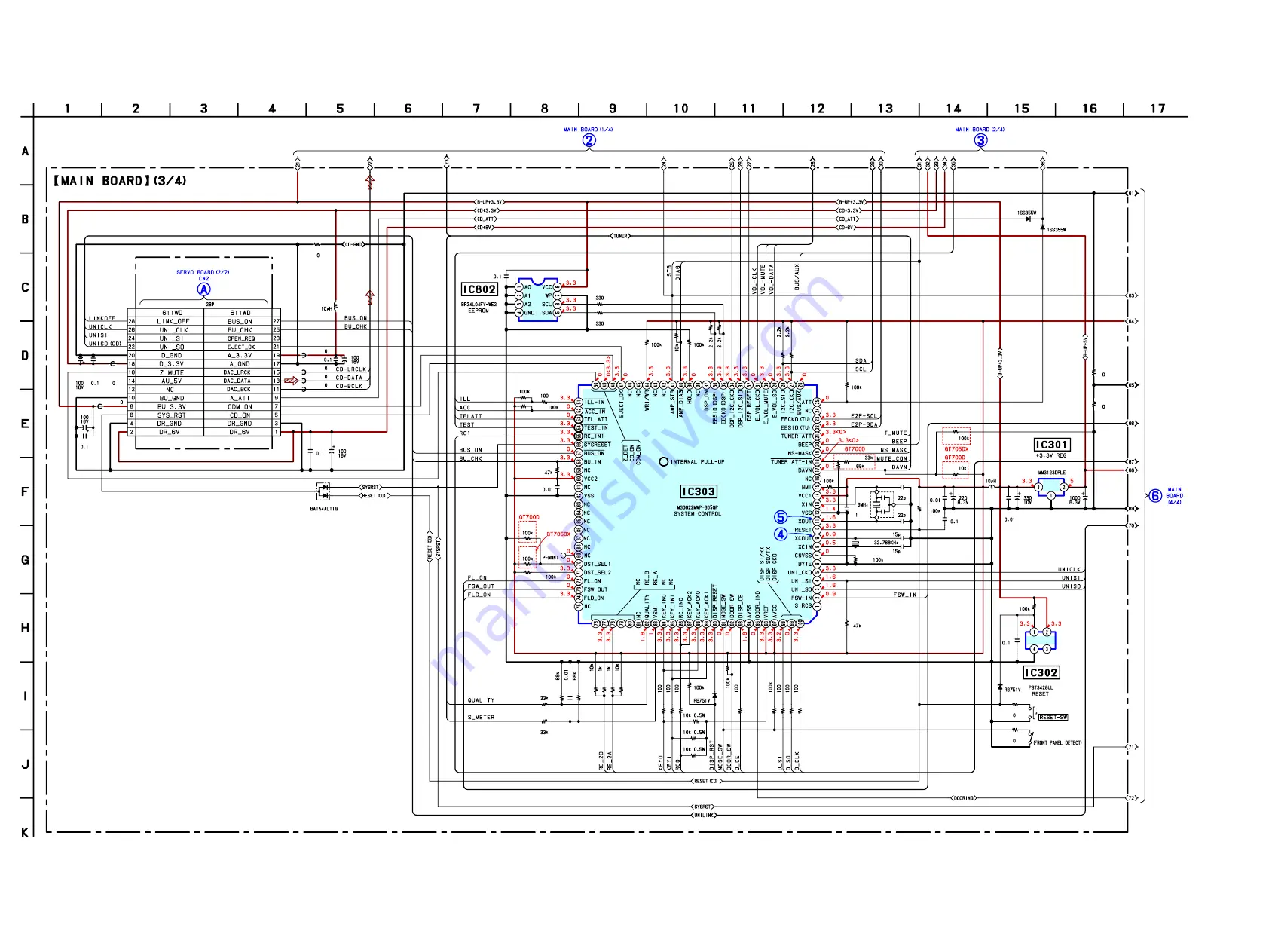Click the IC303 label box

tap(699, 491)
